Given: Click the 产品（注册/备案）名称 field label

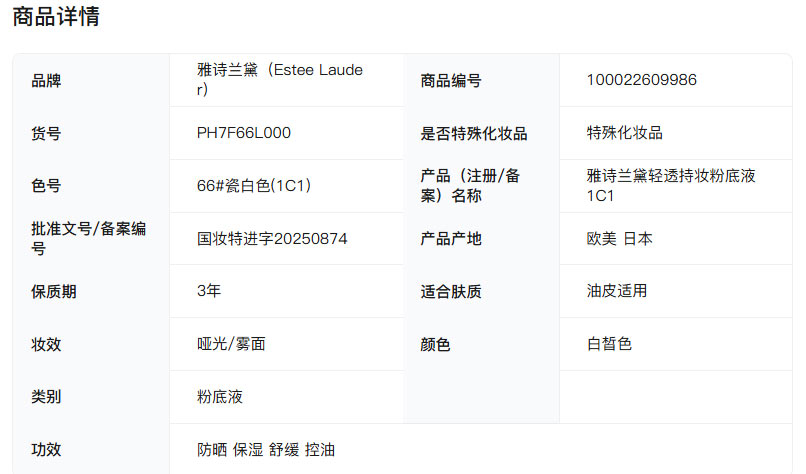Looking at the screenshot, I should 470,186.
